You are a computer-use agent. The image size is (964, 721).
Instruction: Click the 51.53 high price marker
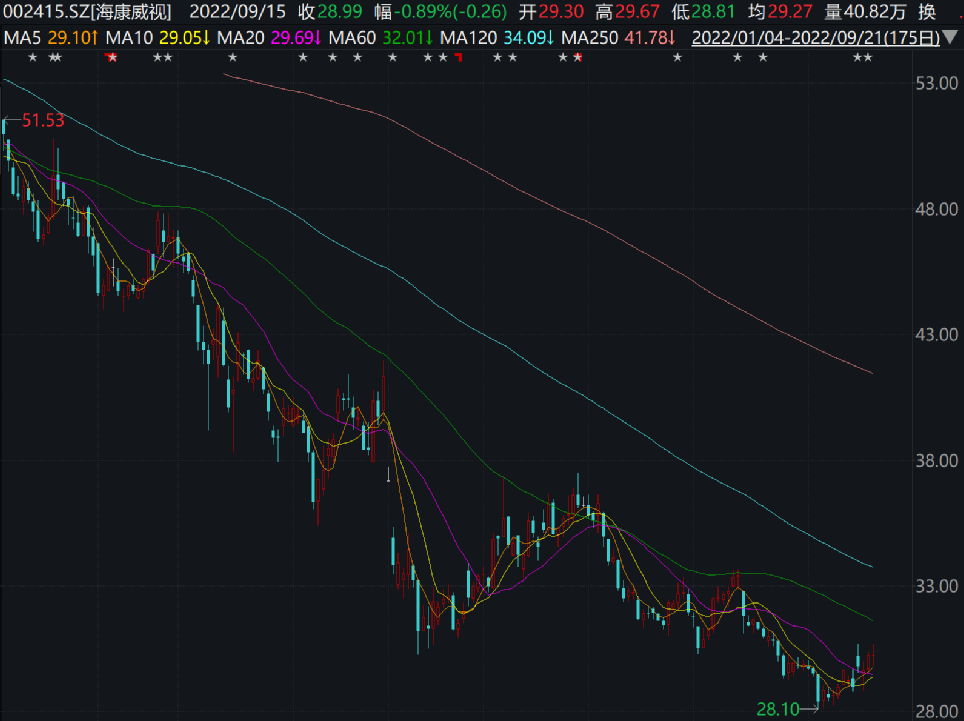pyautogui.click(x=42, y=120)
